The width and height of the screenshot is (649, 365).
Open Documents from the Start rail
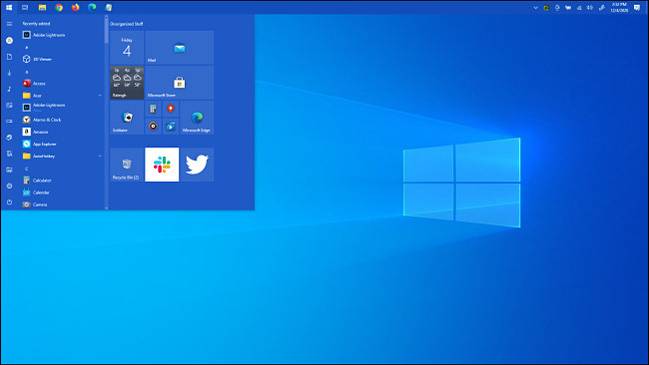pyautogui.click(x=9, y=57)
